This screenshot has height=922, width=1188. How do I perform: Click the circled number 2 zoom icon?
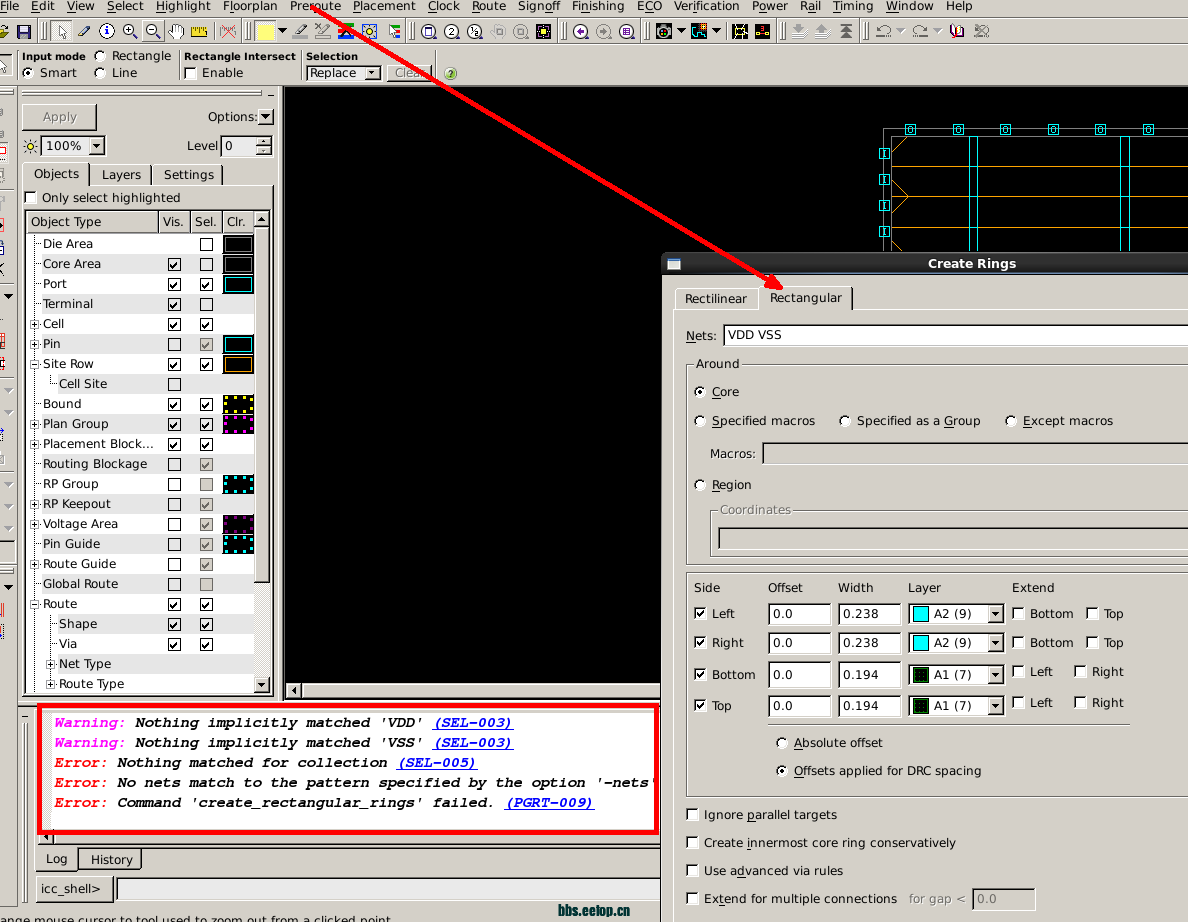(x=452, y=31)
